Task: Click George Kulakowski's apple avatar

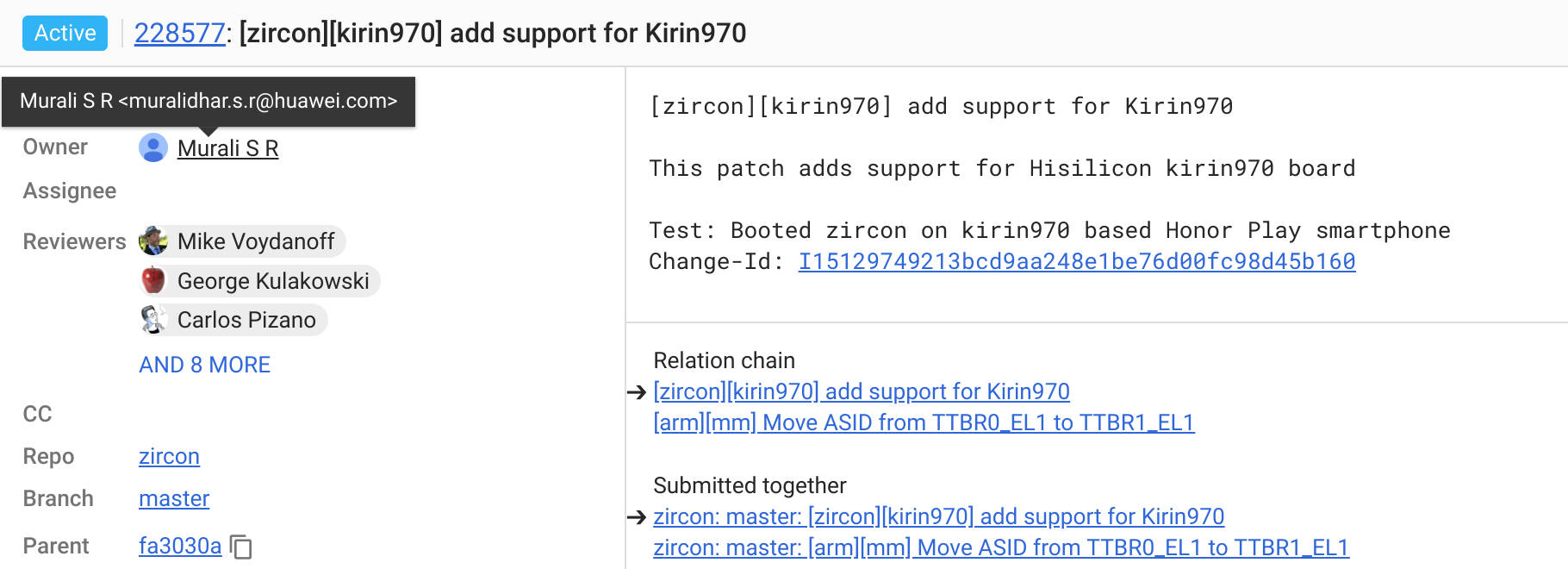Action: pos(153,281)
